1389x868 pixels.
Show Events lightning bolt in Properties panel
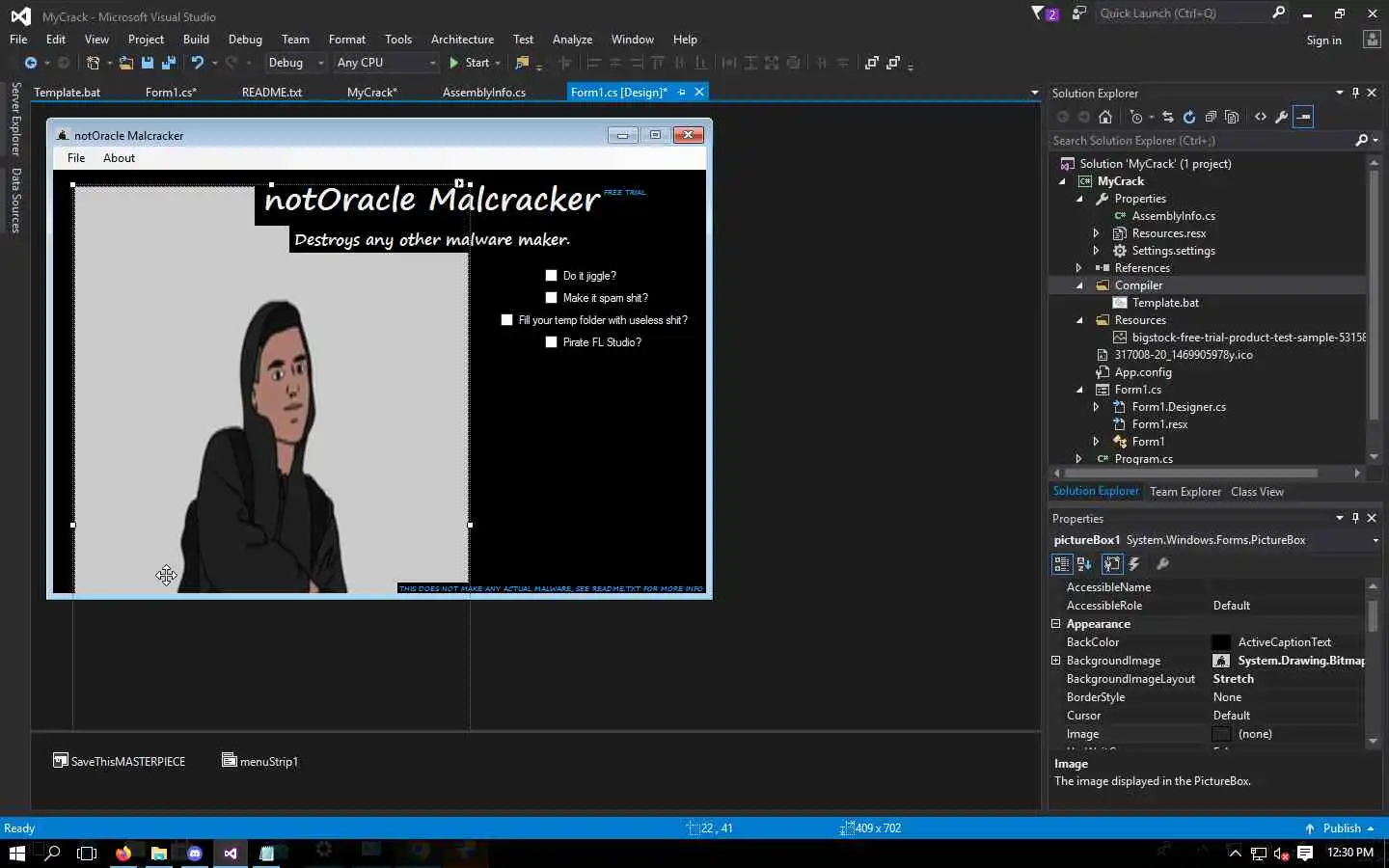point(1134,564)
